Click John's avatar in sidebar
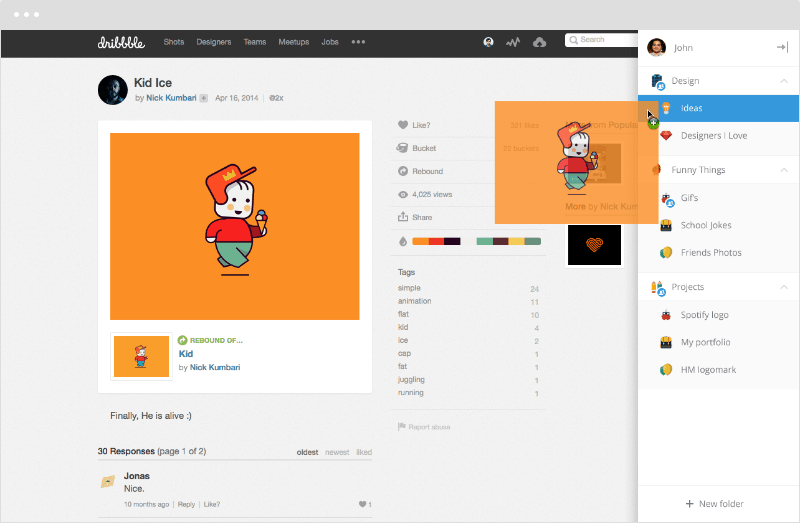Viewport: 800px width, 523px height. pyautogui.click(x=657, y=47)
